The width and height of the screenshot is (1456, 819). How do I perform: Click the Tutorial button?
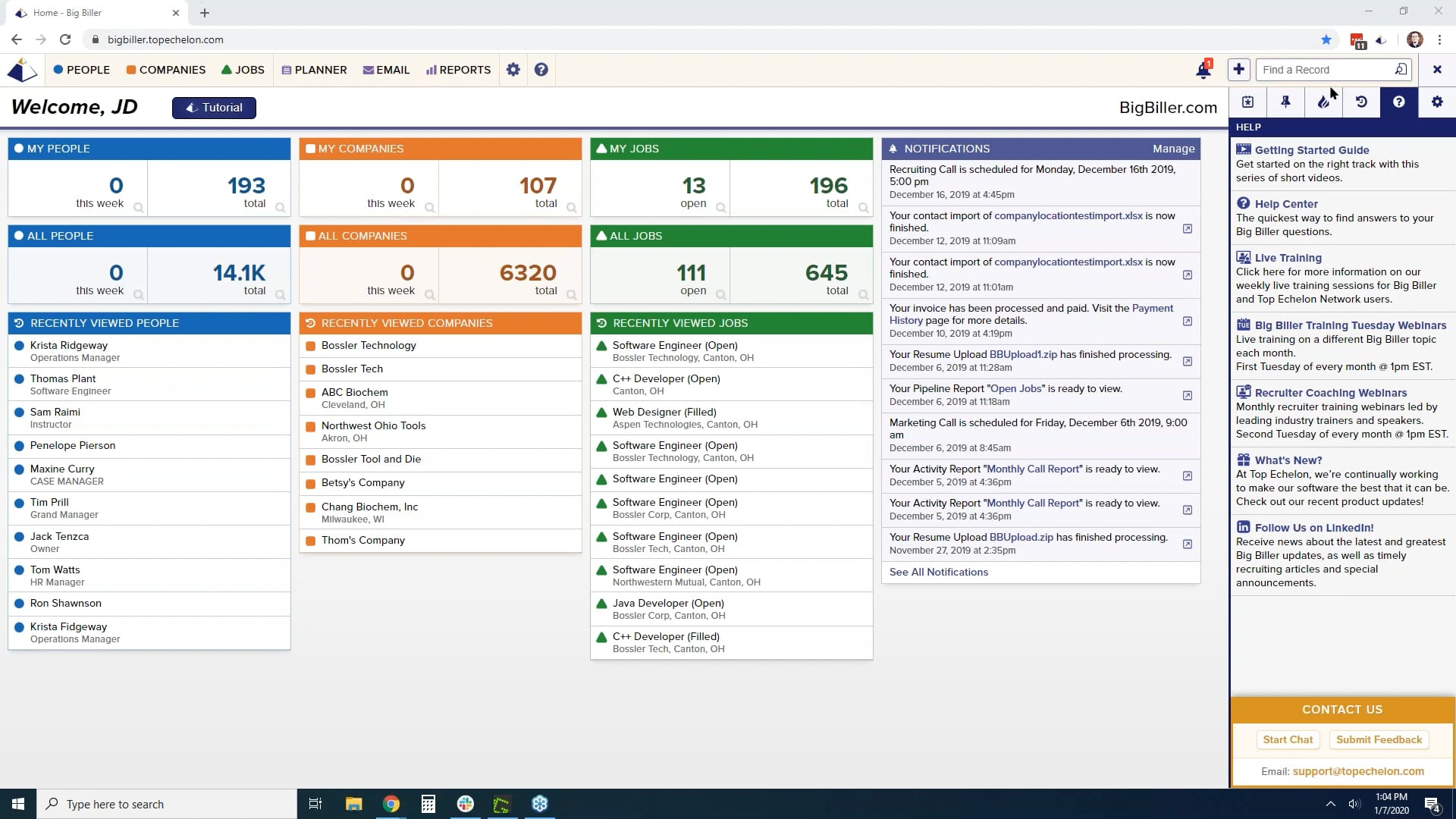(214, 108)
